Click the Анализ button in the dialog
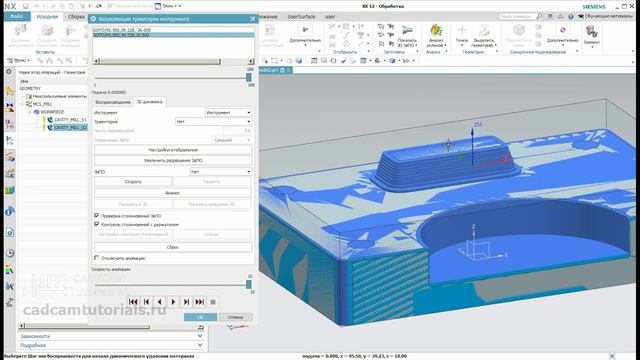The height and width of the screenshot is (360, 640). tap(173, 193)
